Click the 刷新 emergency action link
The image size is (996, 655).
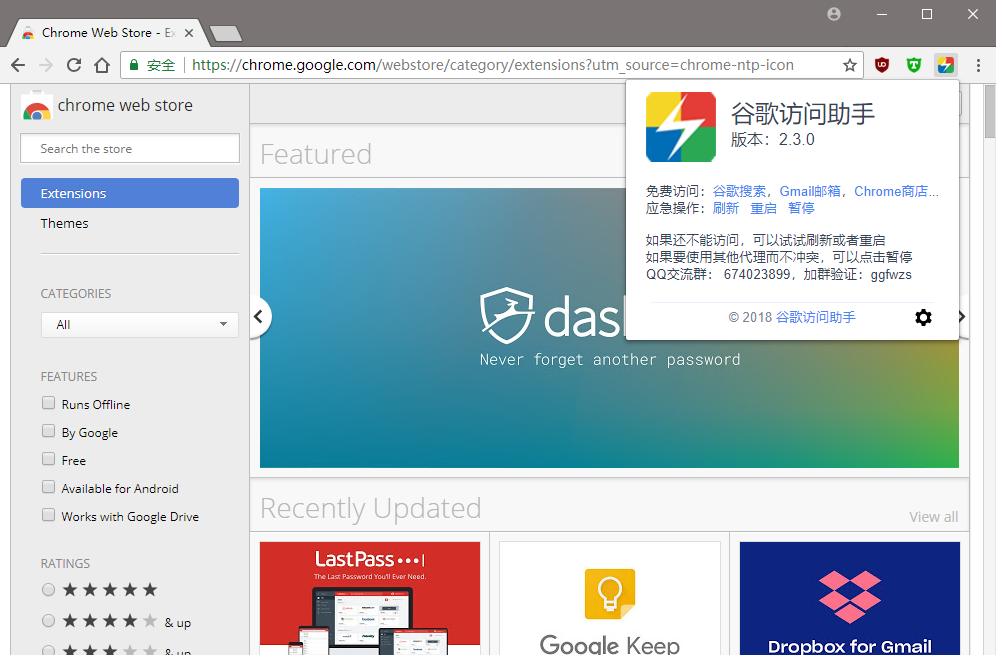(x=725, y=208)
